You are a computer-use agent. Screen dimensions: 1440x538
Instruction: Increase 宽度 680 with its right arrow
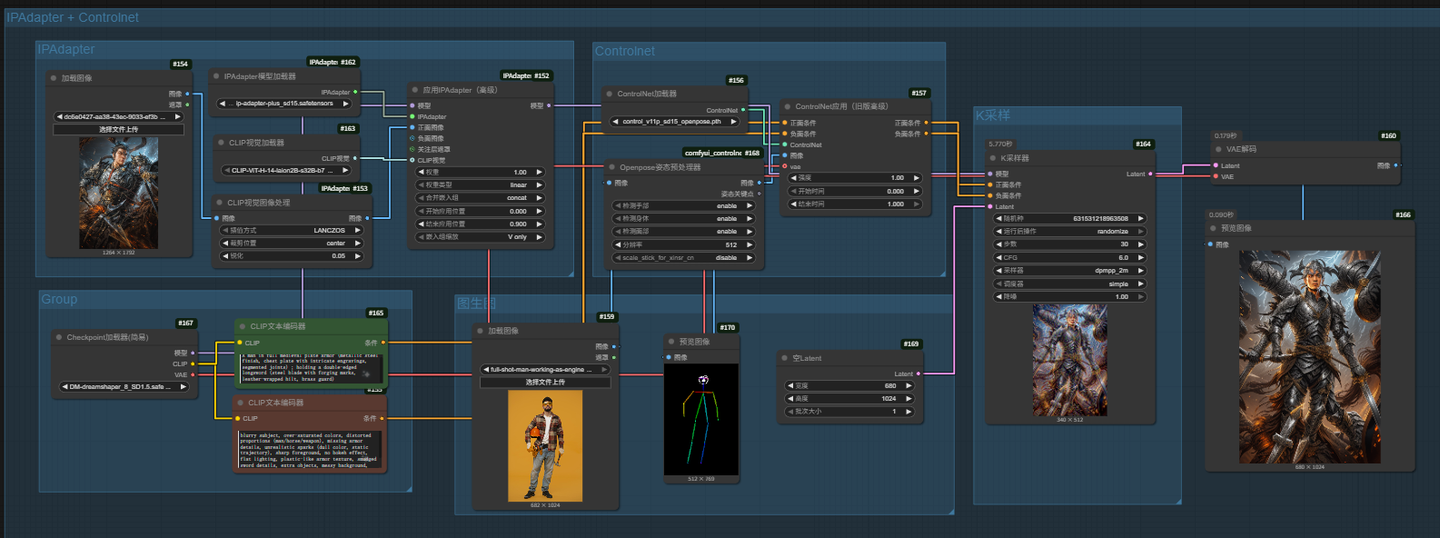tap(910, 386)
